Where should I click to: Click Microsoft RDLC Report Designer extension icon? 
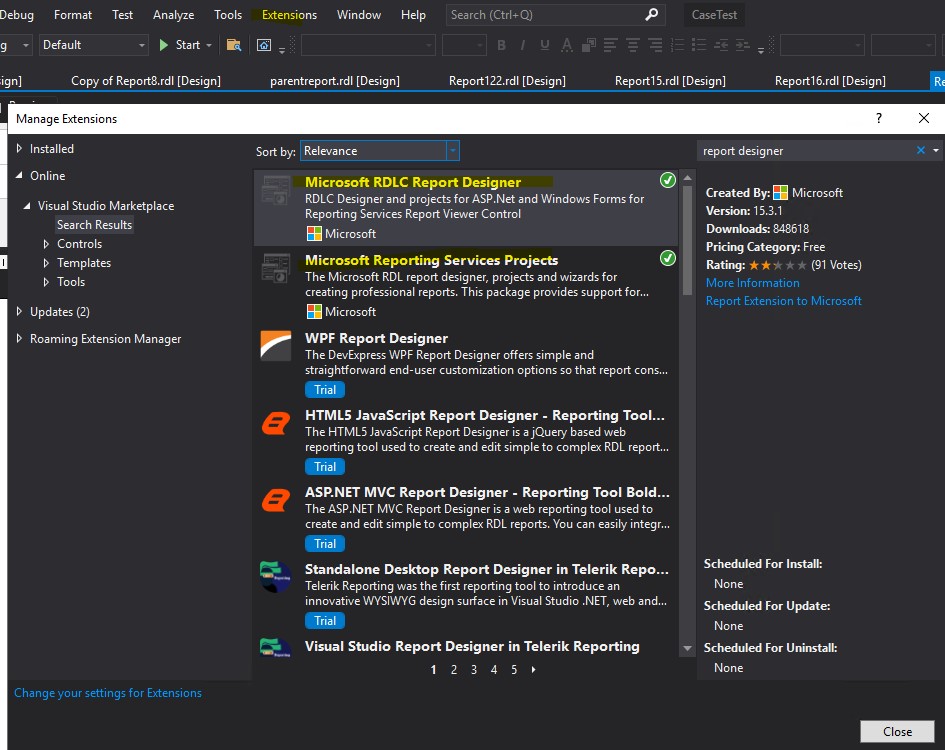(x=276, y=190)
